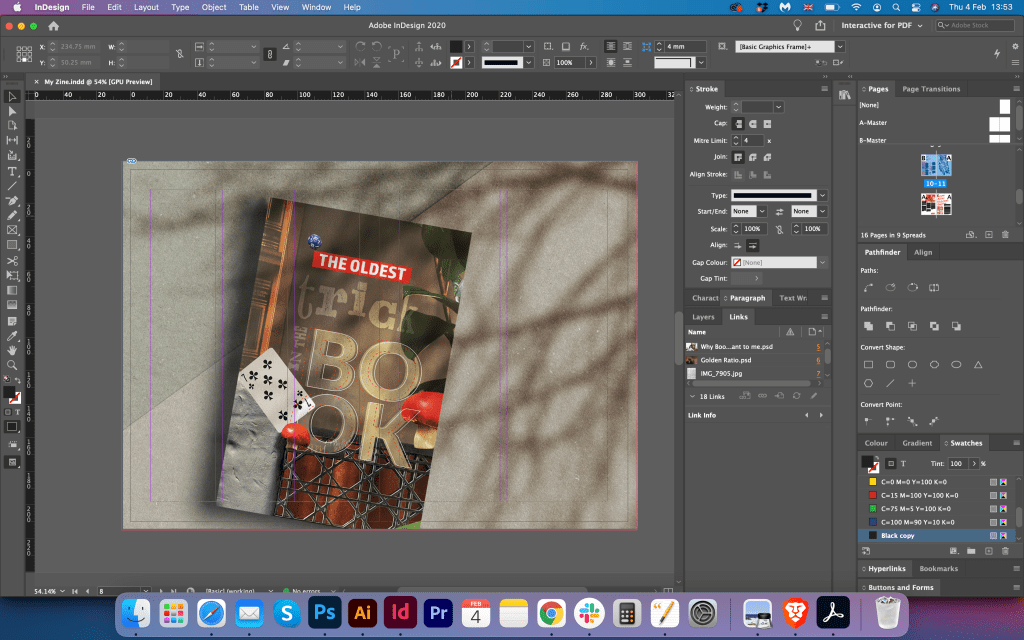Click the Update Link icon in Links panel
The image size is (1024, 640).
click(x=796, y=395)
